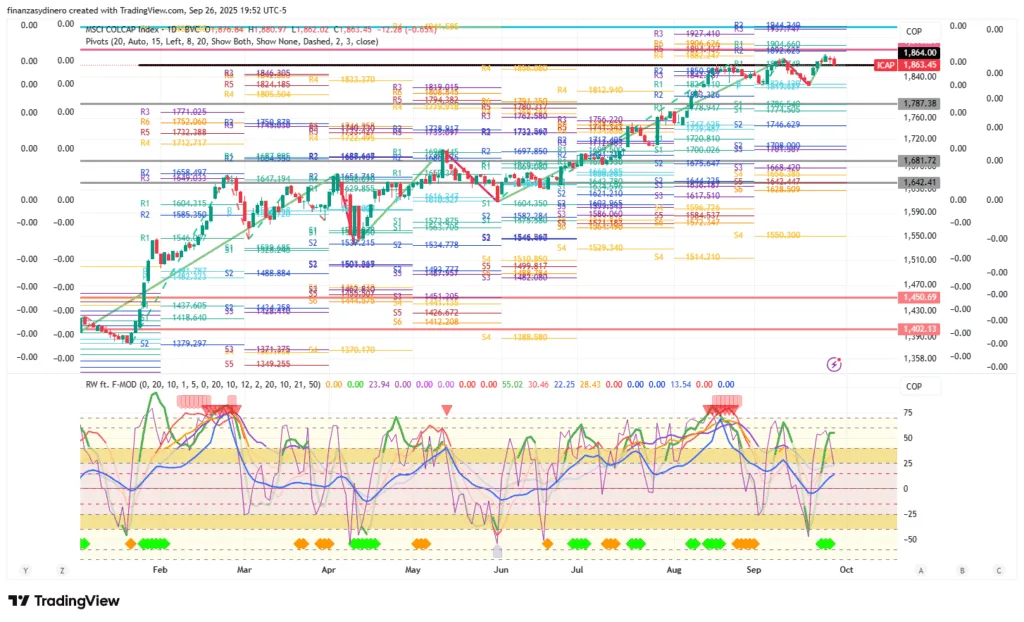Click the purple lightning bolt icon
1024x622 pixels.
(835, 364)
